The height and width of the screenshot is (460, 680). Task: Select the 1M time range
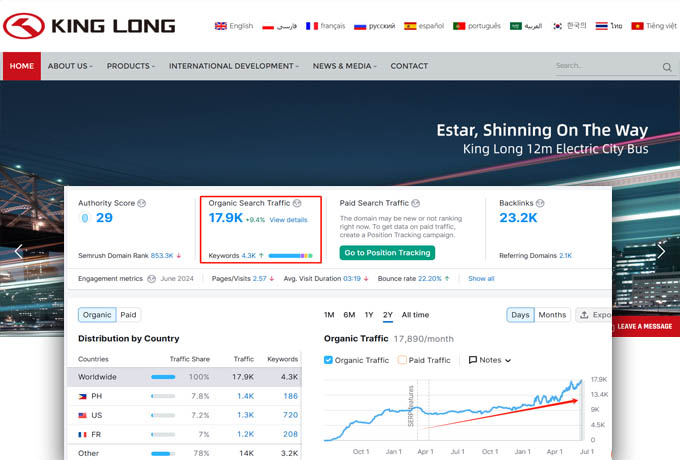329,315
